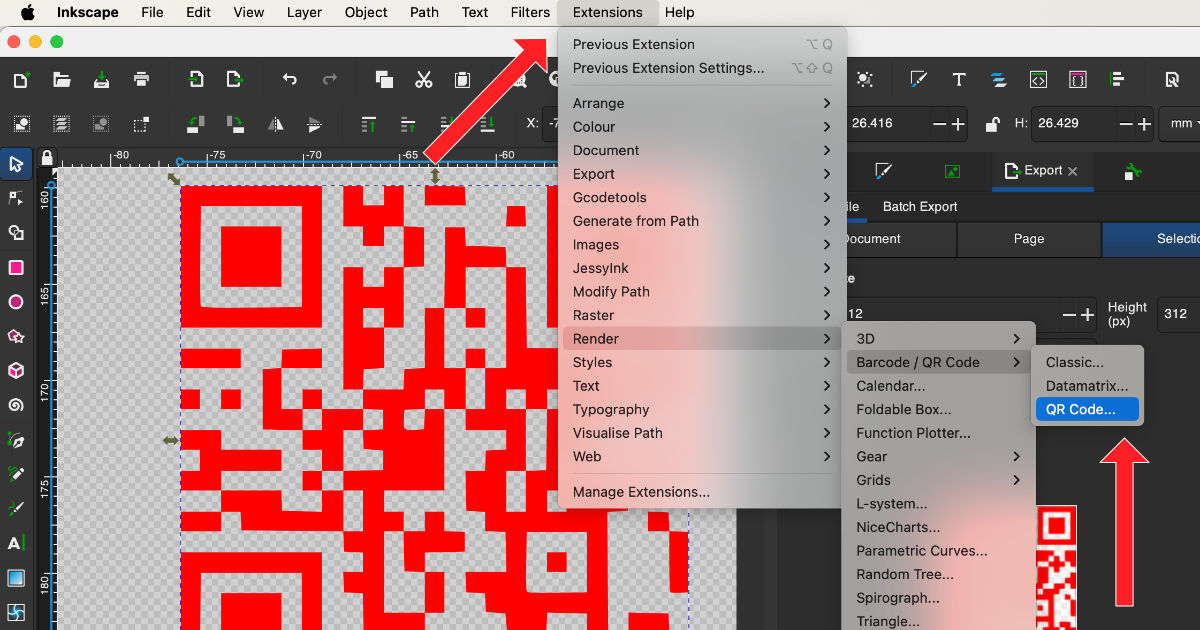Expand the Grids submenu
Screen dimensions: 1200x630
(938, 480)
